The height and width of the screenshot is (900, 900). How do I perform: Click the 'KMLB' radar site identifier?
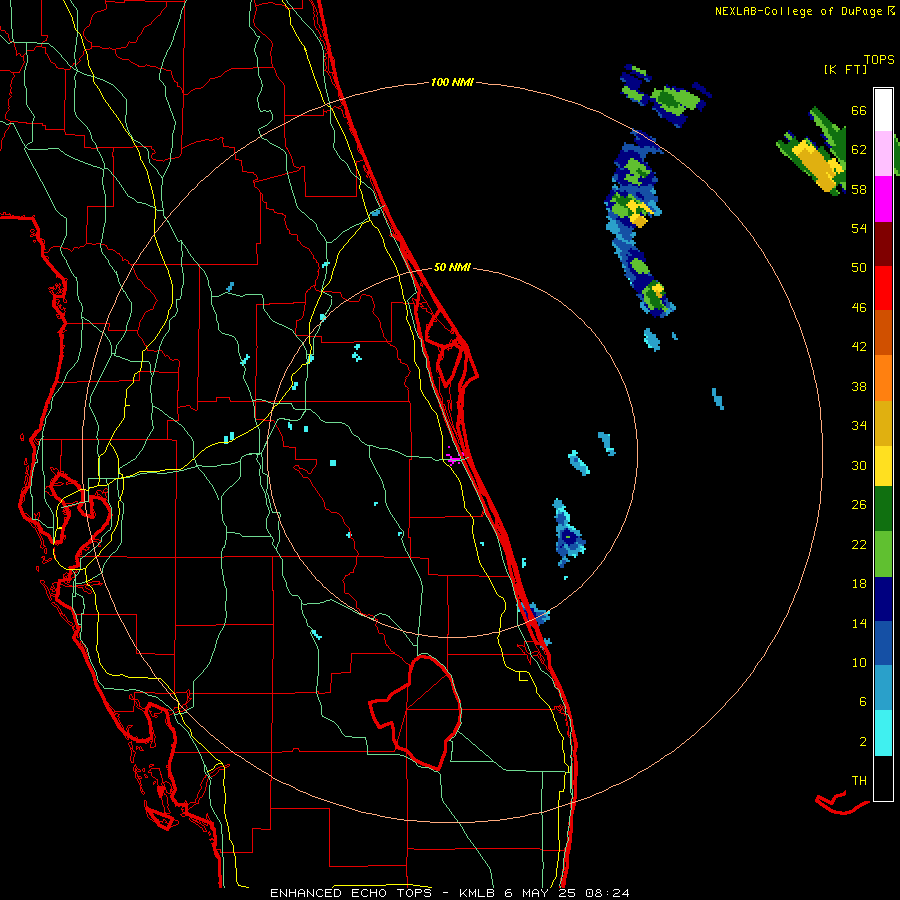pos(479,893)
